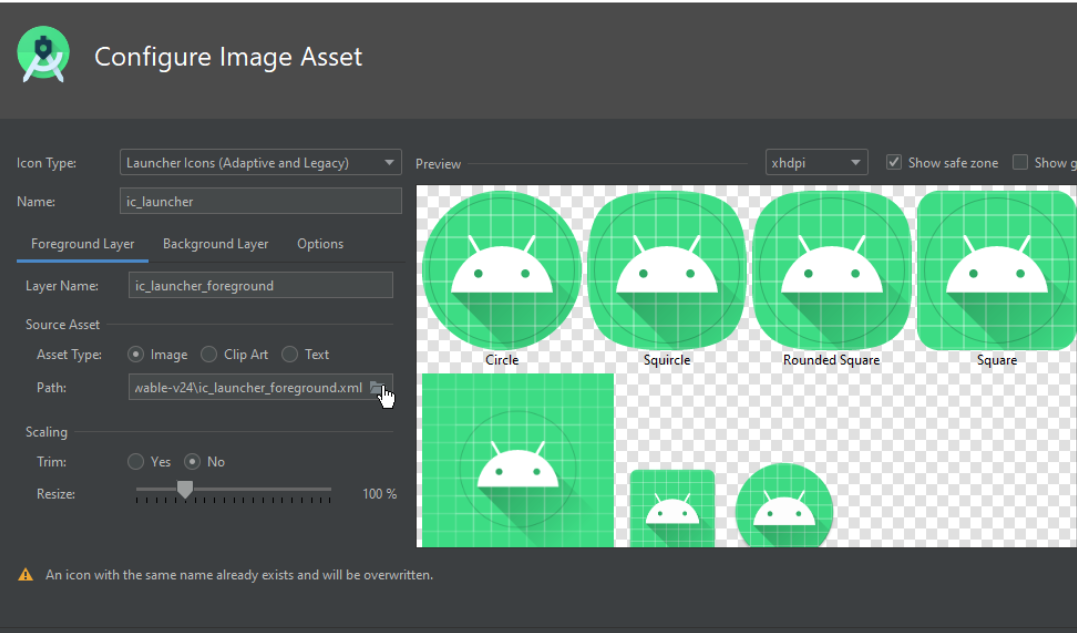Viewport: 1077px width, 633px height.
Task: Select the Rounded Square icon preview
Action: (x=832, y=270)
